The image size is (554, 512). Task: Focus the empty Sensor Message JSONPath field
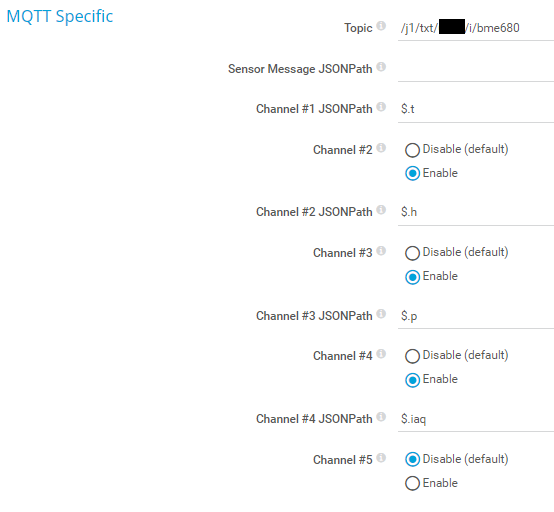[x=476, y=69]
